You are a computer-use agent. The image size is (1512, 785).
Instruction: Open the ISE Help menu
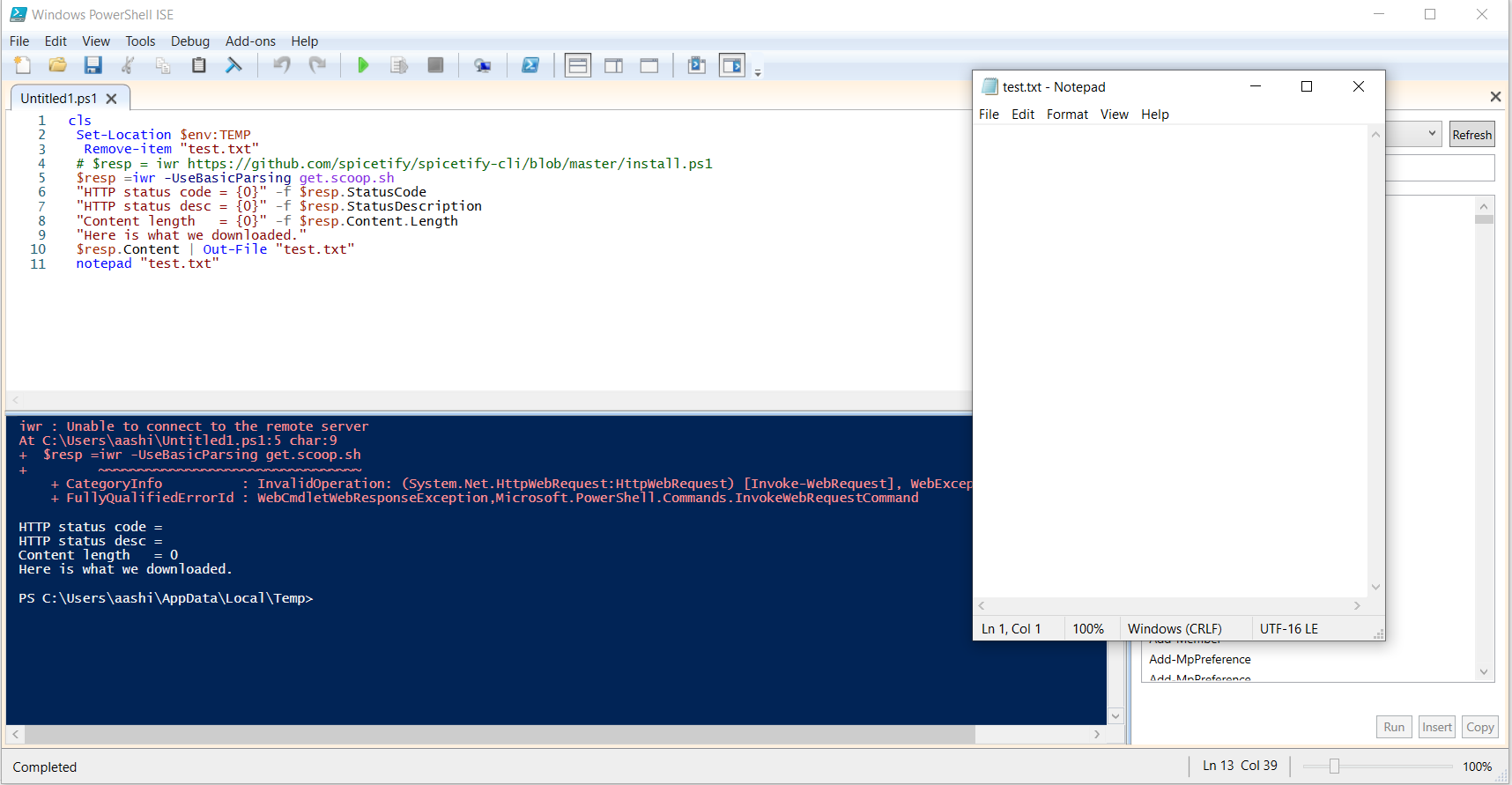[305, 41]
